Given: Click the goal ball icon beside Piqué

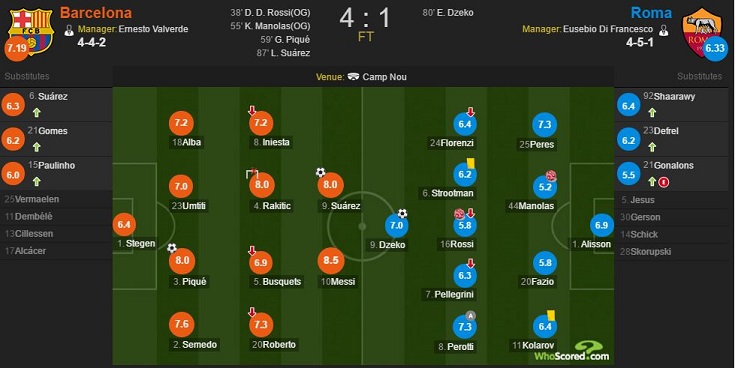Looking at the screenshot, I should coord(172,248).
